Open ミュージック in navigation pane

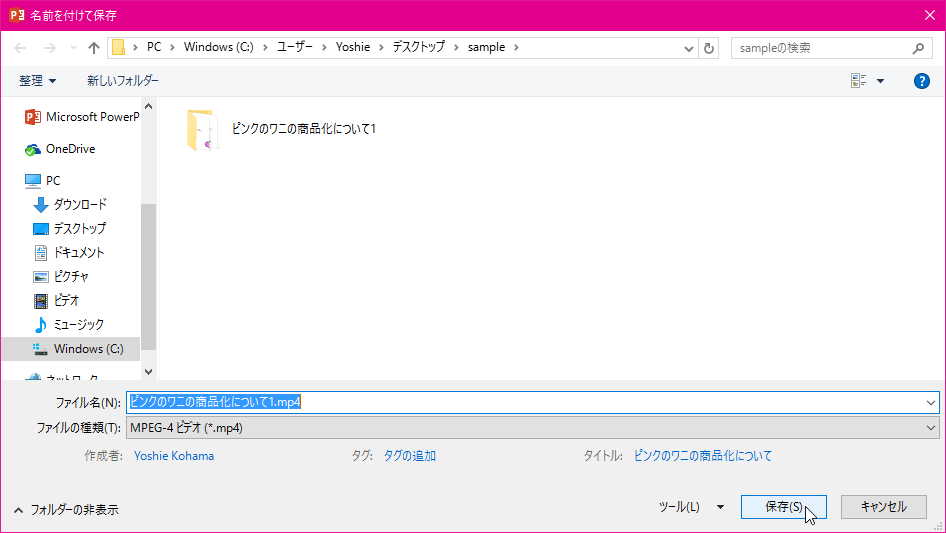pyautogui.click(x=69, y=325)
